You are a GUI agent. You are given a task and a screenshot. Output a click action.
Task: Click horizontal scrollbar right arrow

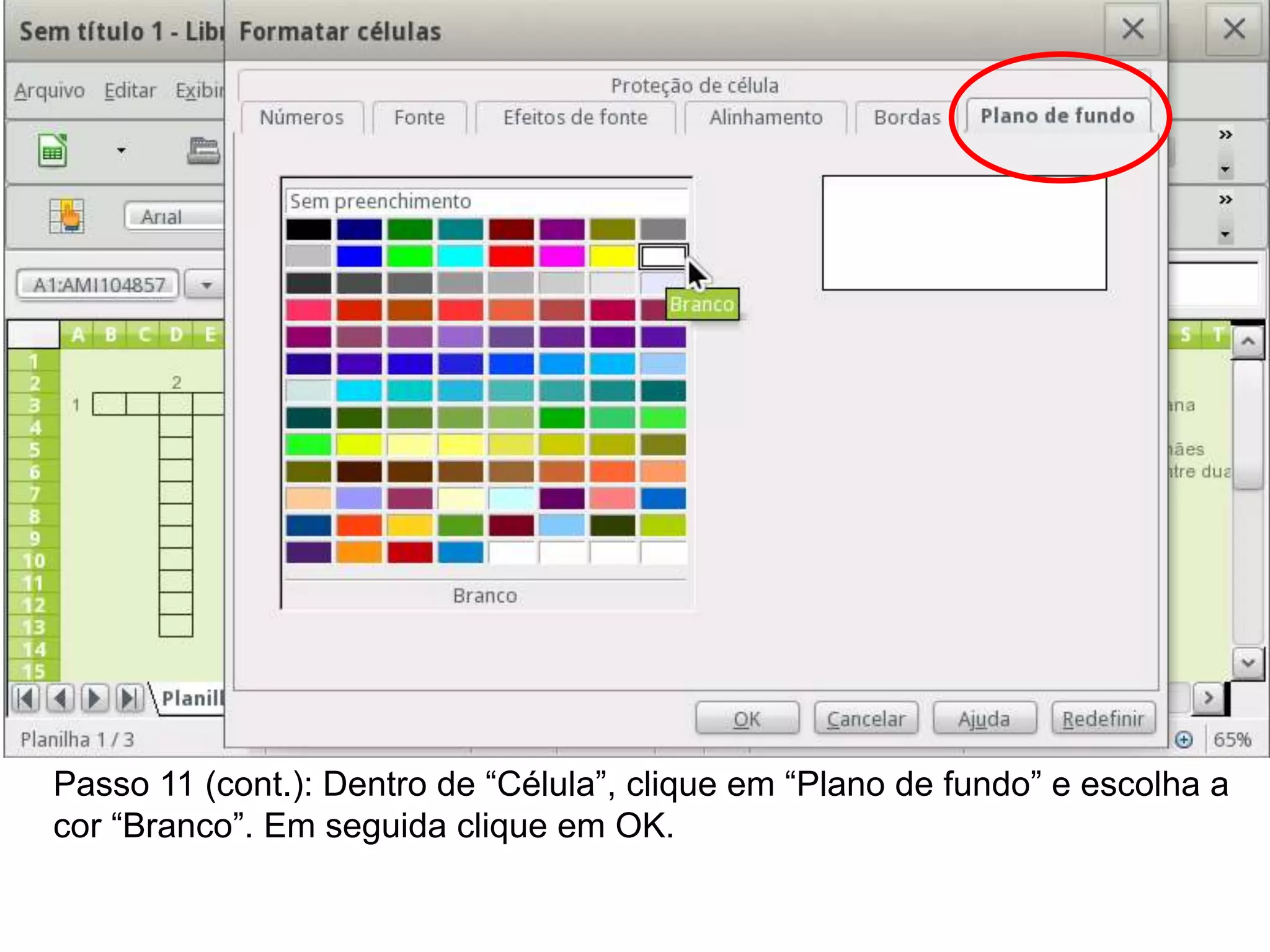pos(1208,698)
